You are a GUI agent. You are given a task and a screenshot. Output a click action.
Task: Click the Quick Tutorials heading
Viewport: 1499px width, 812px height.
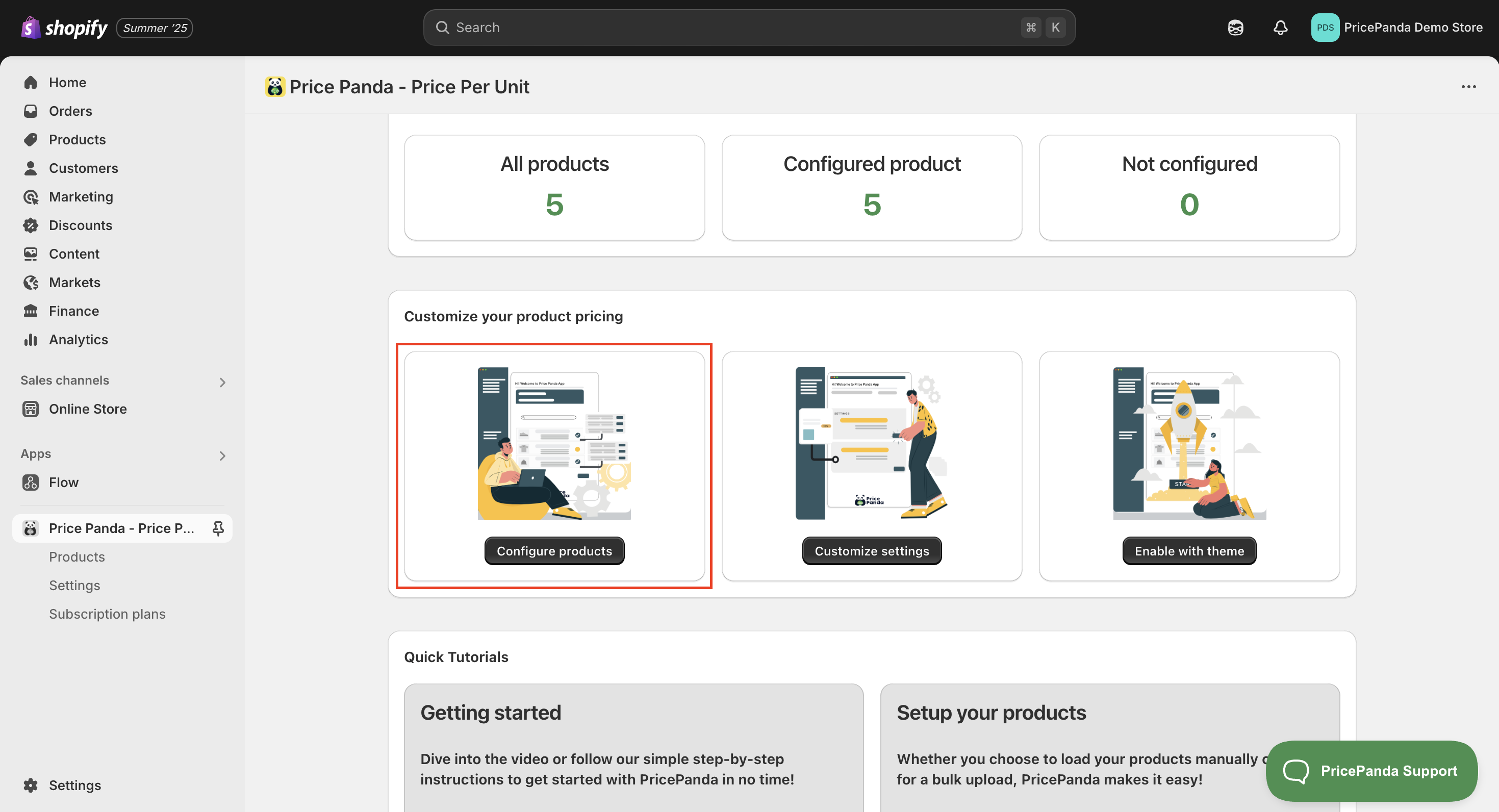pos(455,656)
